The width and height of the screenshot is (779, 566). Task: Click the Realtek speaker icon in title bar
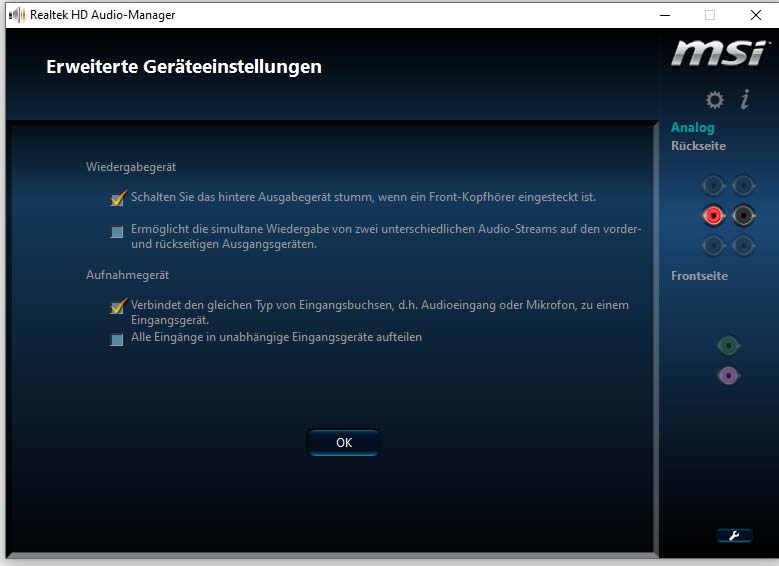tap(17, 15)
